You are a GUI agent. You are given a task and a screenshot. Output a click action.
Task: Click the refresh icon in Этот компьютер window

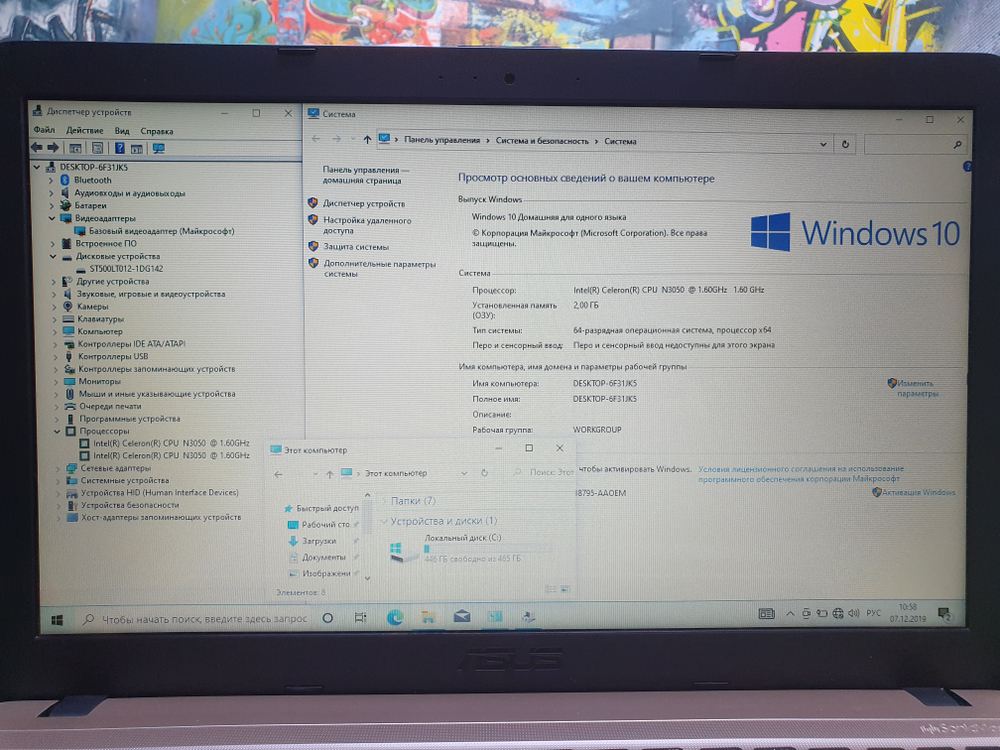coord(484,473)
